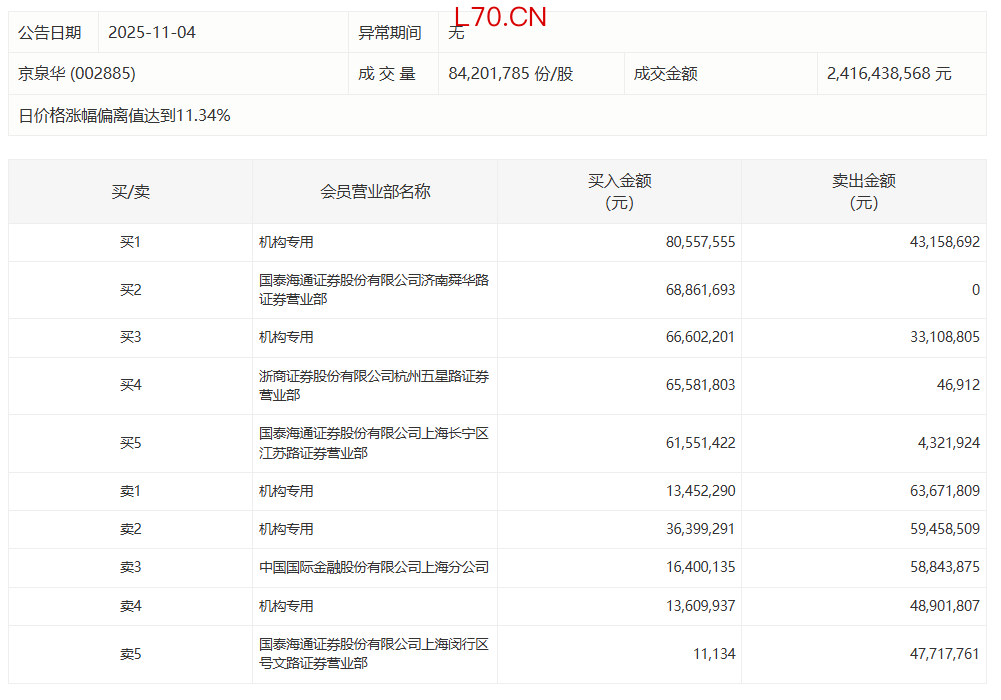
Task: Click the turnover amount 2,416,438,568 元
Action: click(889, 74)
